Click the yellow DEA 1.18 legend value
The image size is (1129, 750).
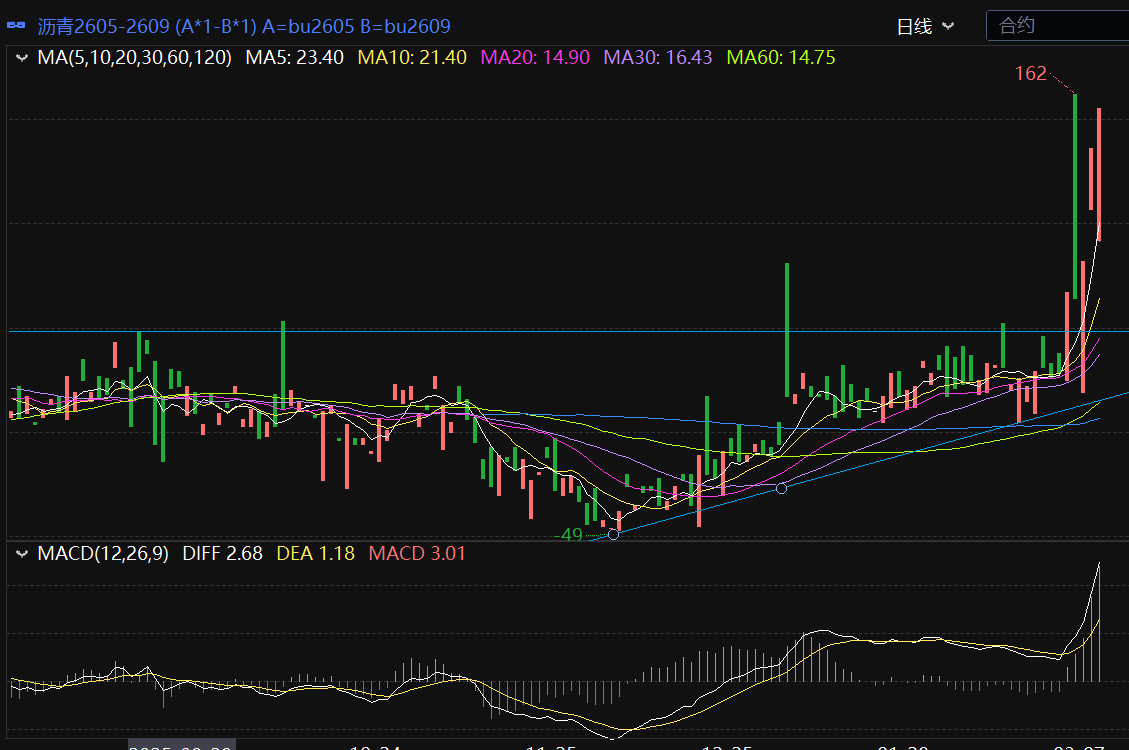315,553
